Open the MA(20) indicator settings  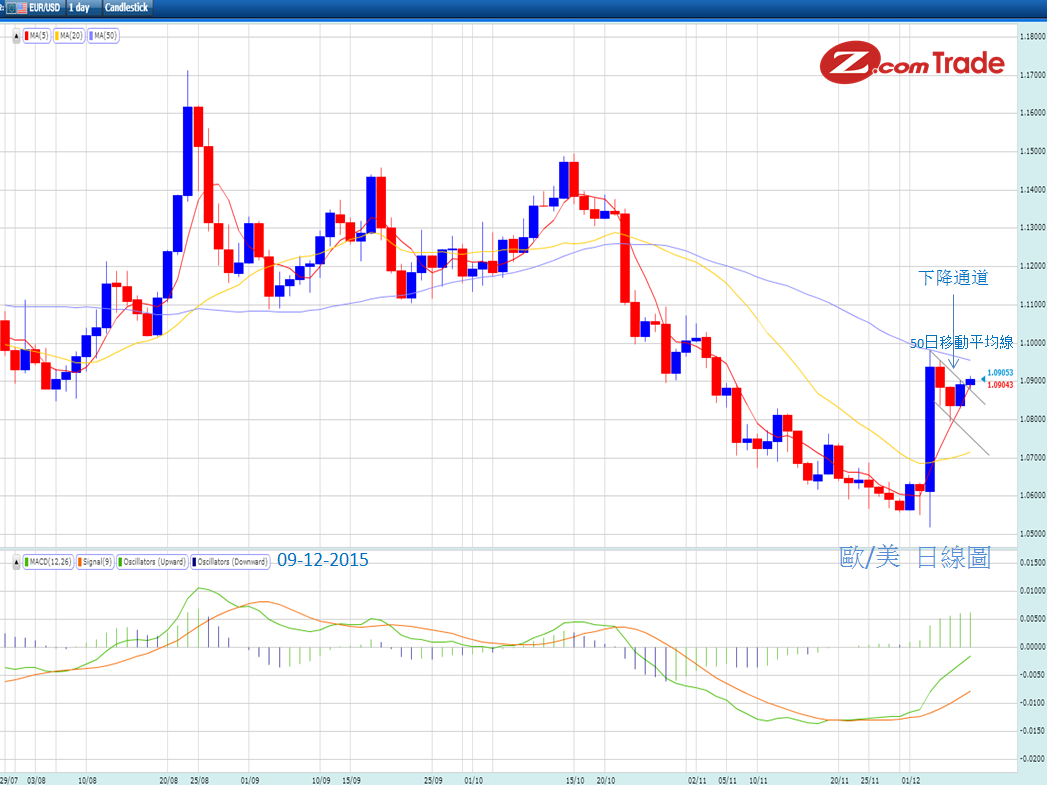point(70,35)
